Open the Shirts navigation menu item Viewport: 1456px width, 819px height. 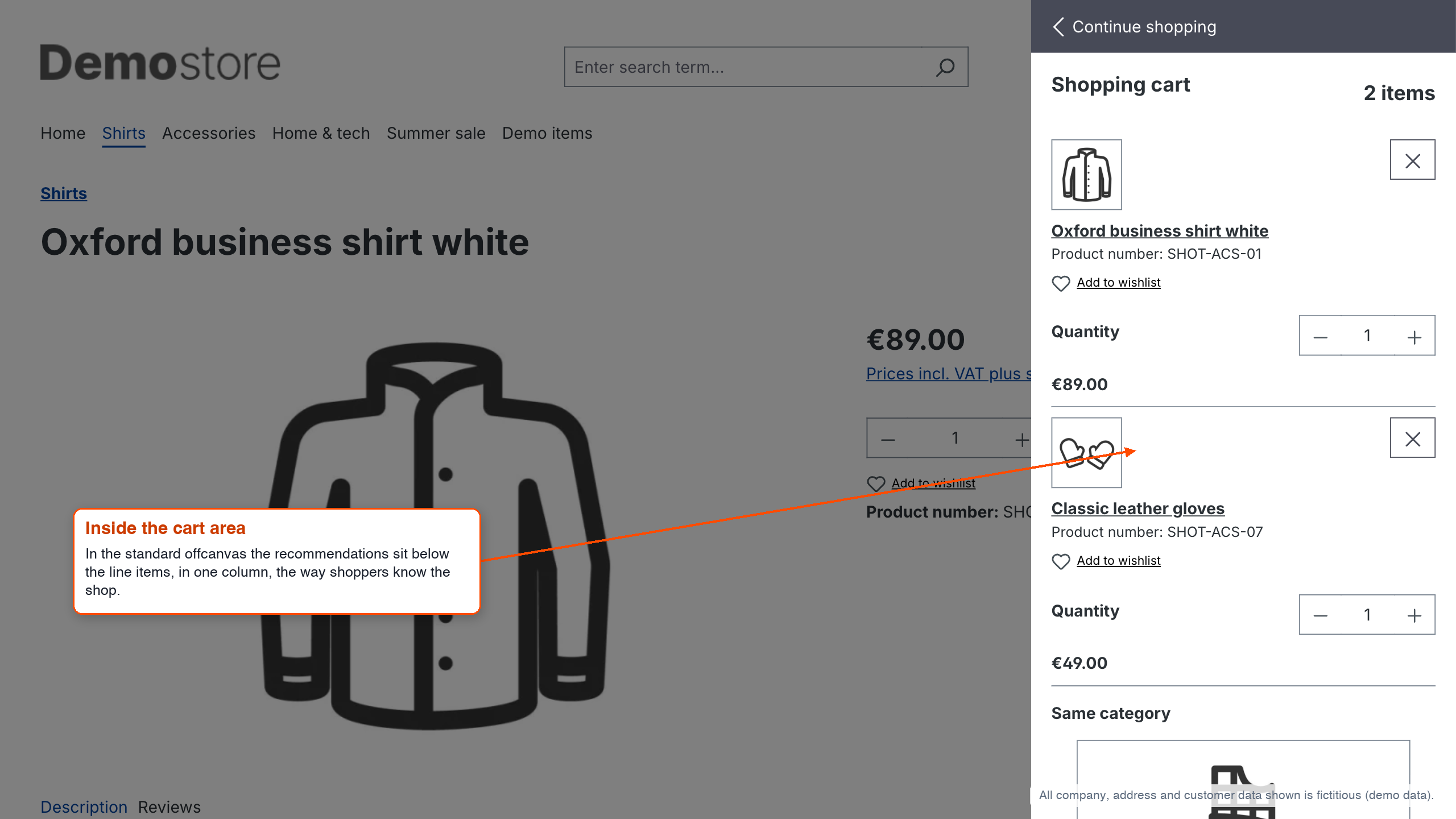click(x=124, y=133)
